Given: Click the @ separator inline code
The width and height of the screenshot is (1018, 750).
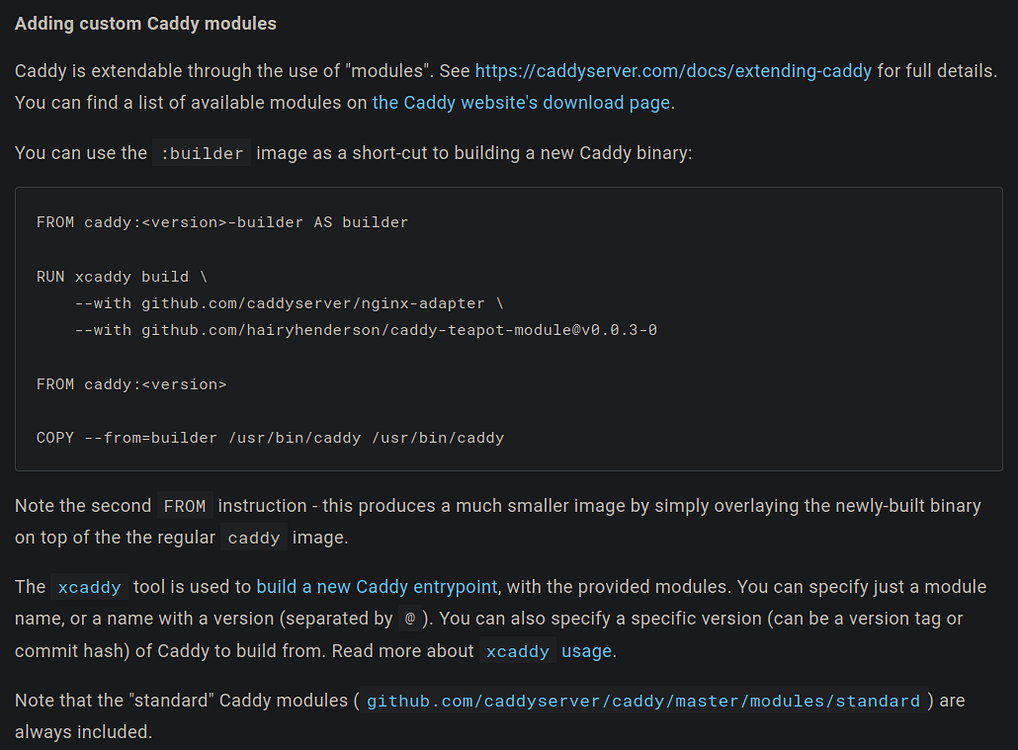Looking at the screenshot, I should [410, 619].
